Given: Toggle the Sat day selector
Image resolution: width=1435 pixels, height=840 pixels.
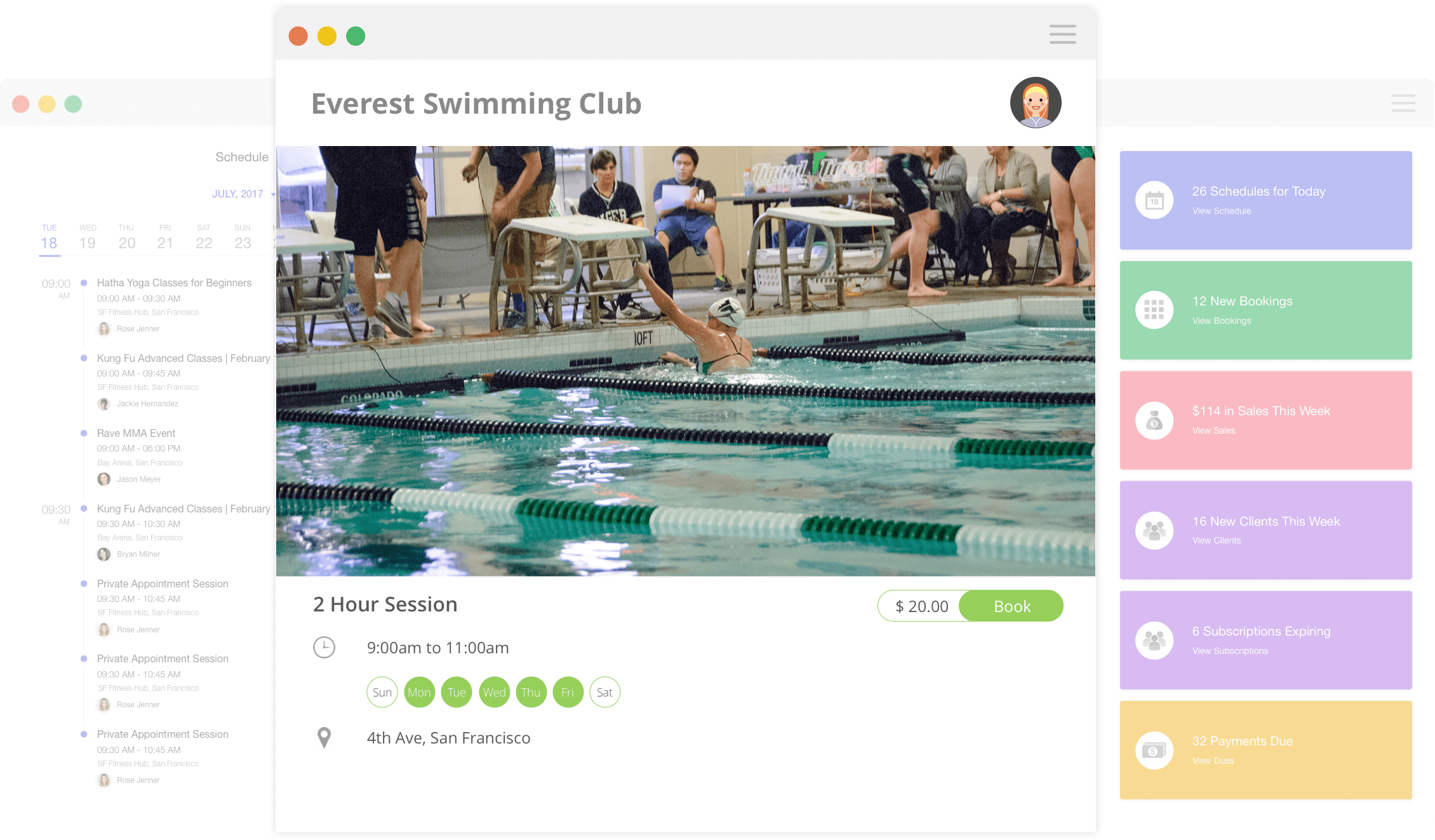Looking at the screenshot, I should 604,692.
